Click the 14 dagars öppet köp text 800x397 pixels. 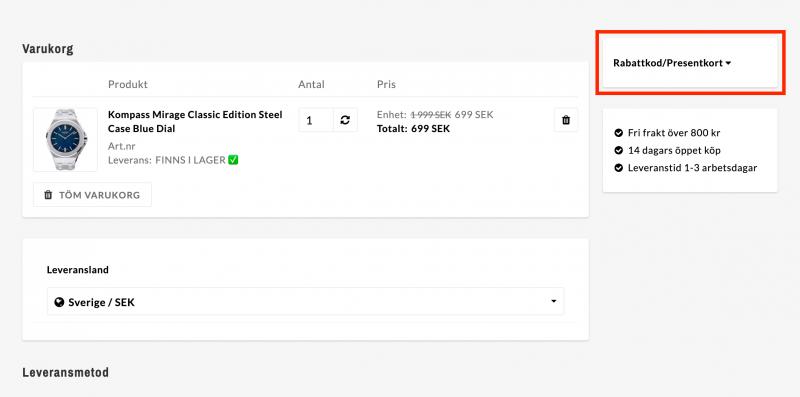point(674,150)
